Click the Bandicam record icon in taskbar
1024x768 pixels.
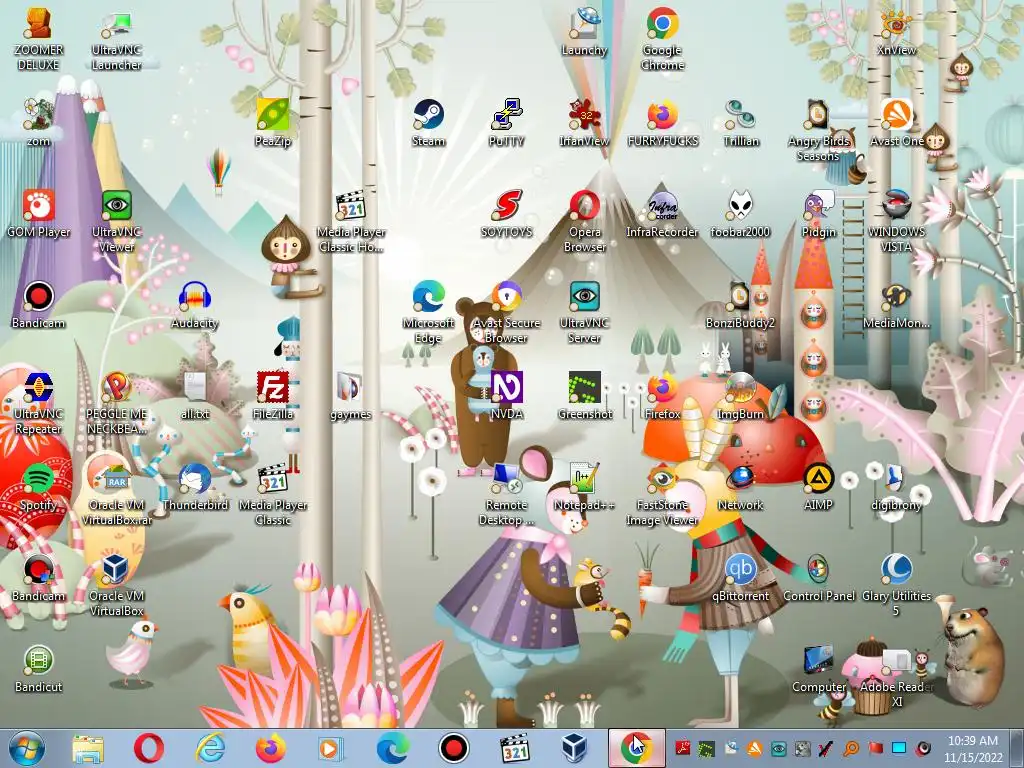[x=454, y=748]
